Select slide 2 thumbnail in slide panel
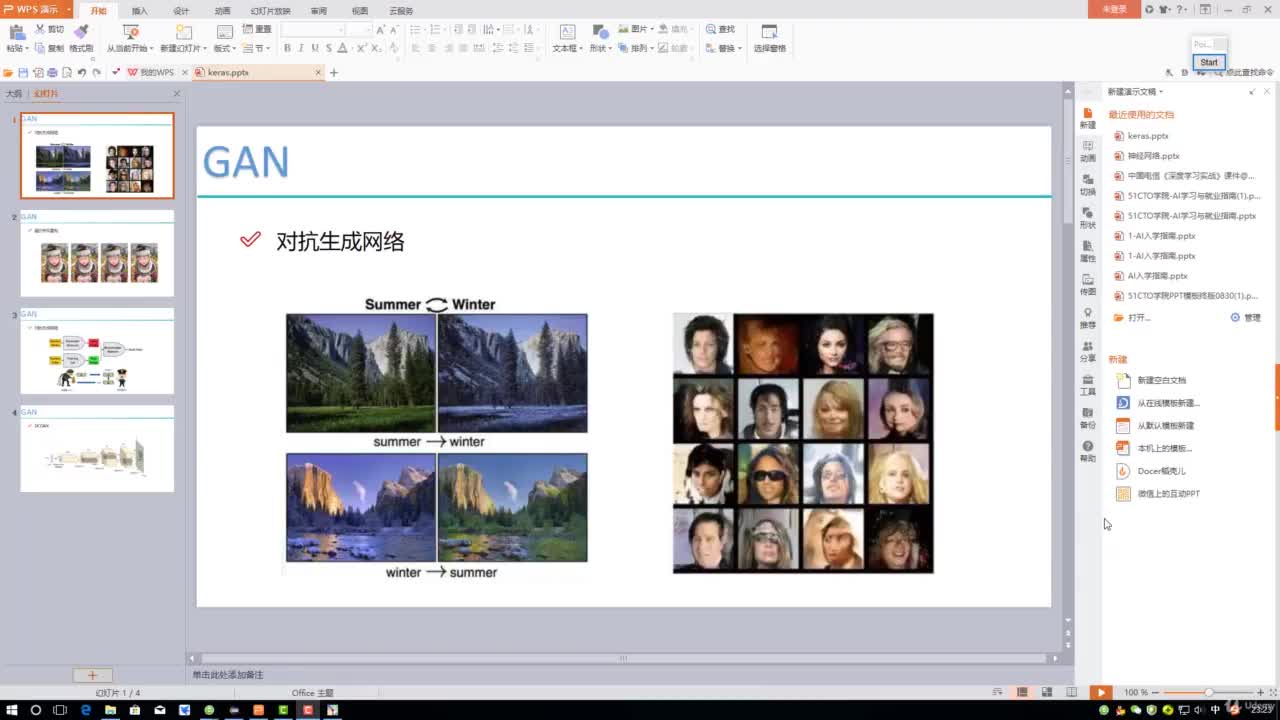Screen dimensions: 1280x720 point(97,253)
